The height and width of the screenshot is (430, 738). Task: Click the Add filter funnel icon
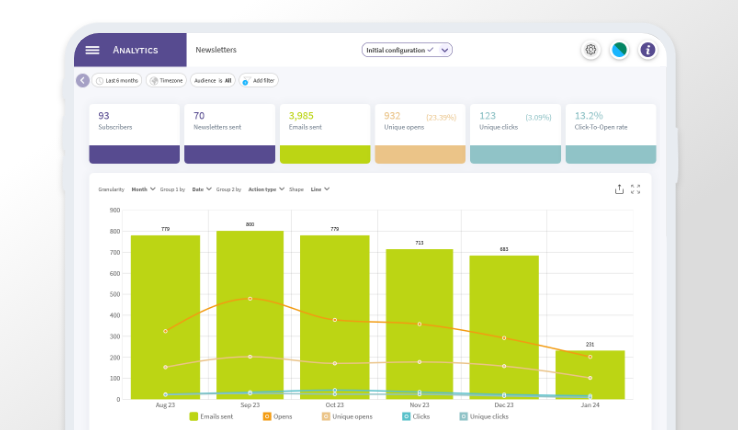pyautogui.click(x=246, y=81)
